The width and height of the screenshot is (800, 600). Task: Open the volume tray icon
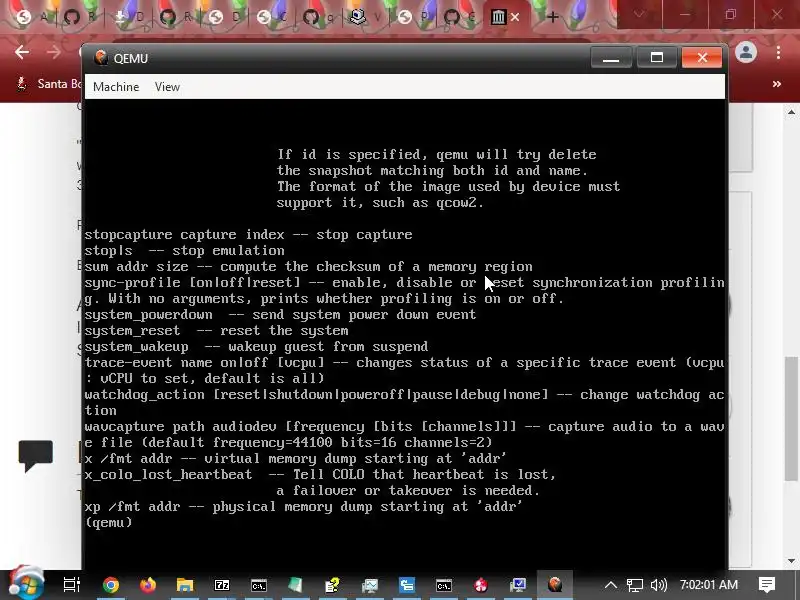[x=659, y=585]
